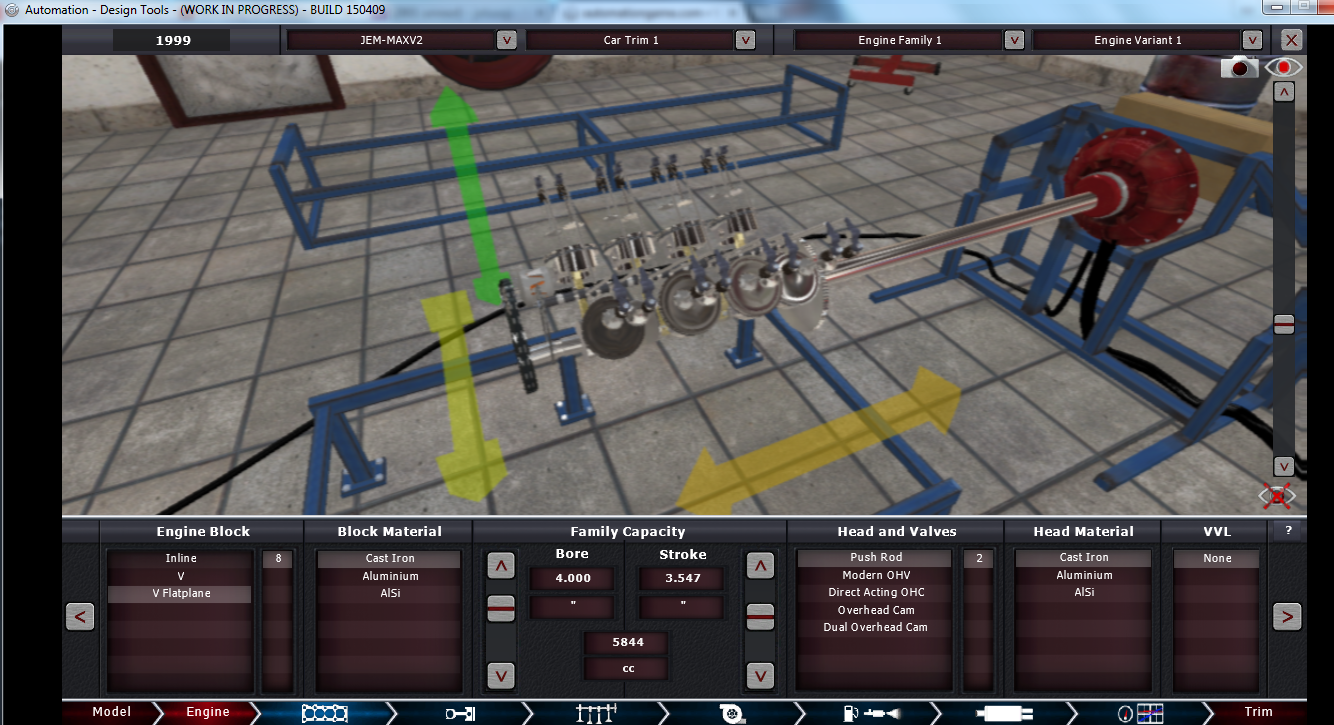Choose Cast Iron head material
Viewport: 1334px width, 725px height.
1084,557
